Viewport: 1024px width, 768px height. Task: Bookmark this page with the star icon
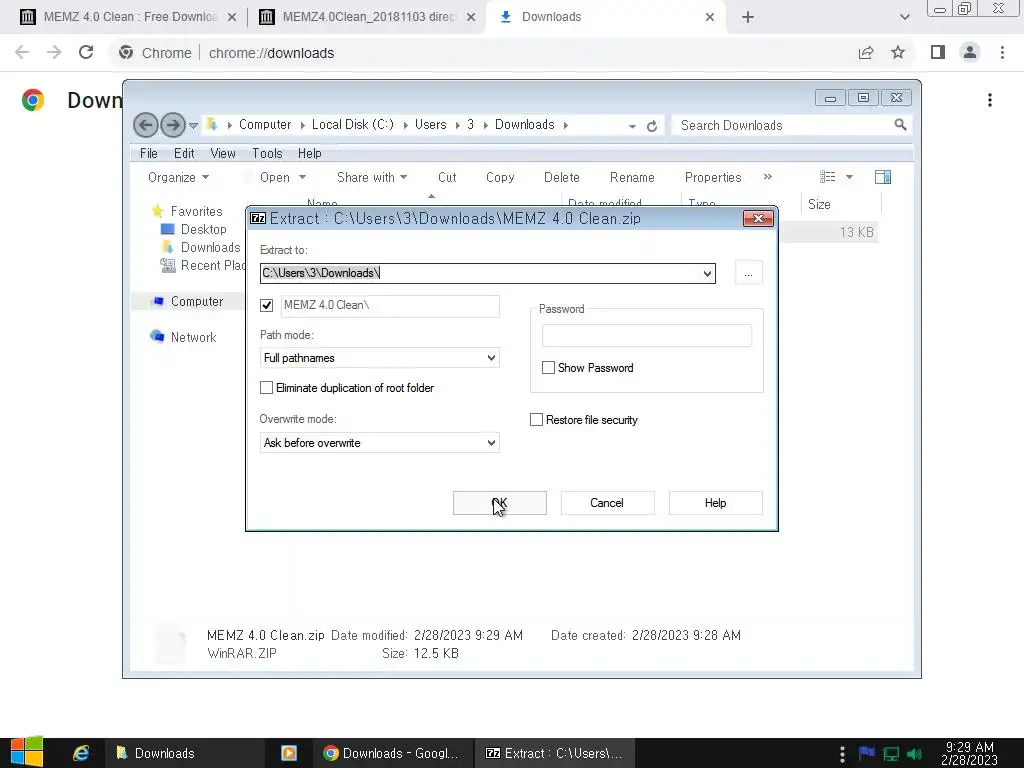898,52
